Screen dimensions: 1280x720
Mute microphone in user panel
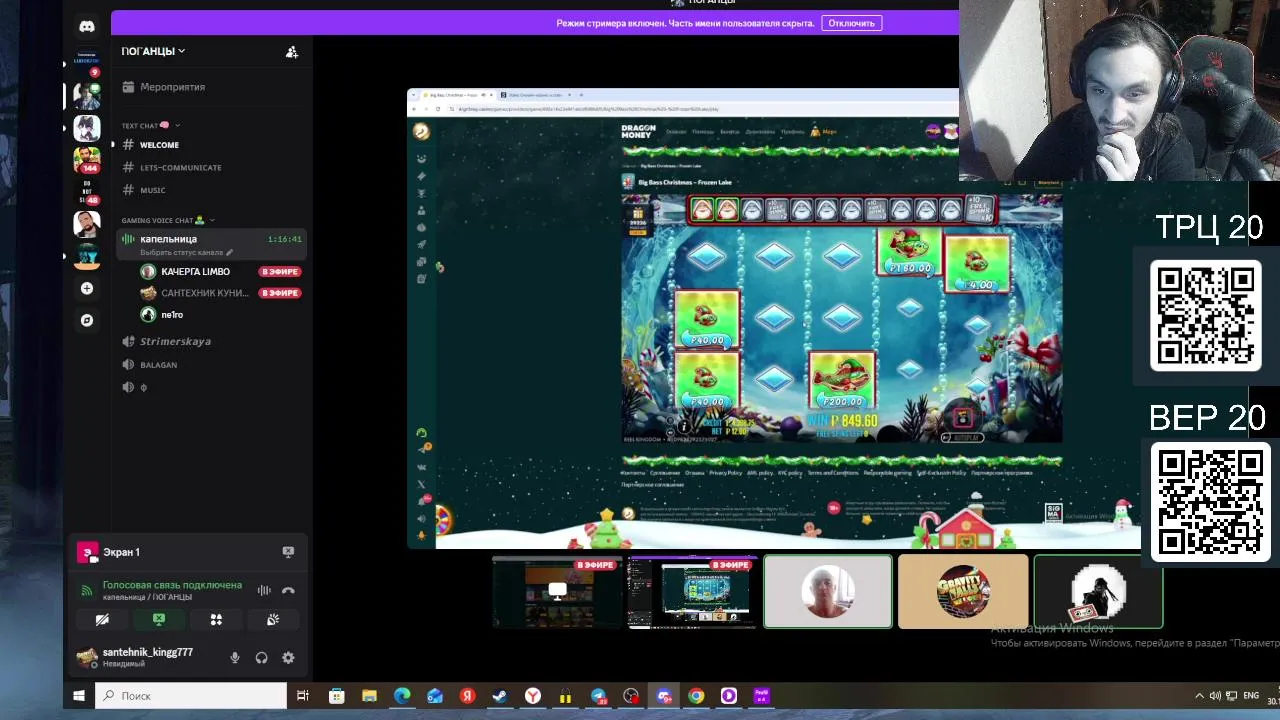click(235, 657)
